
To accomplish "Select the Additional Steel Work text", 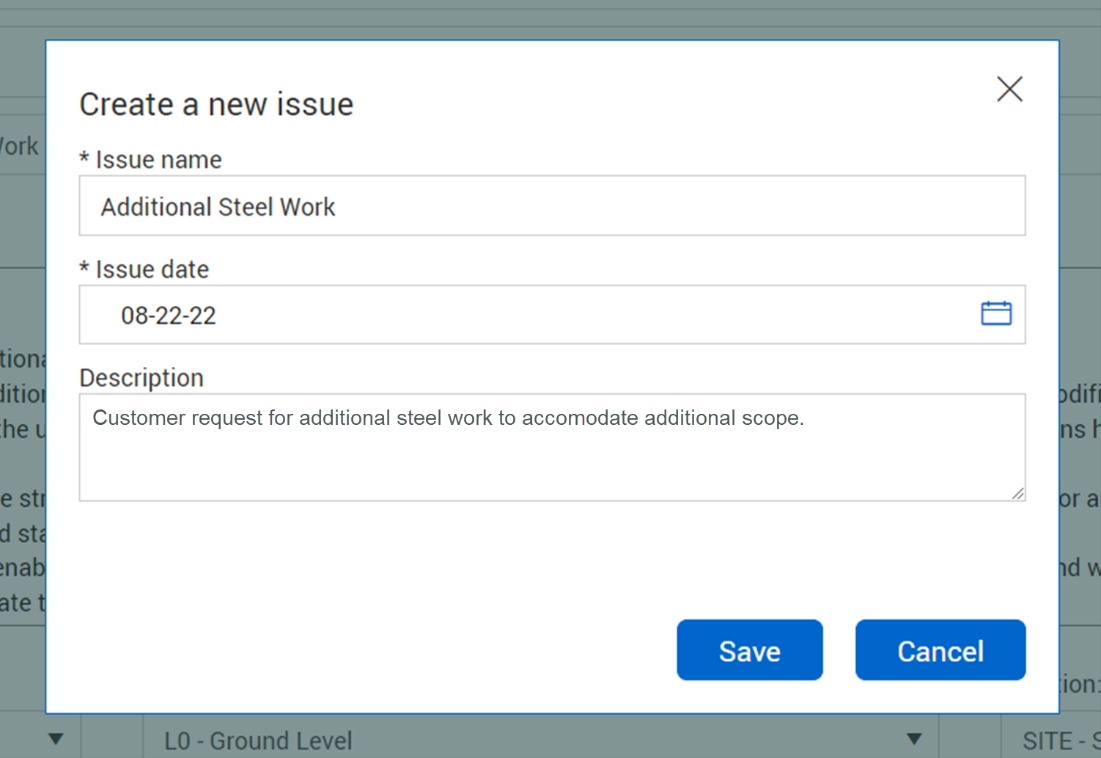I will point(217,206).
